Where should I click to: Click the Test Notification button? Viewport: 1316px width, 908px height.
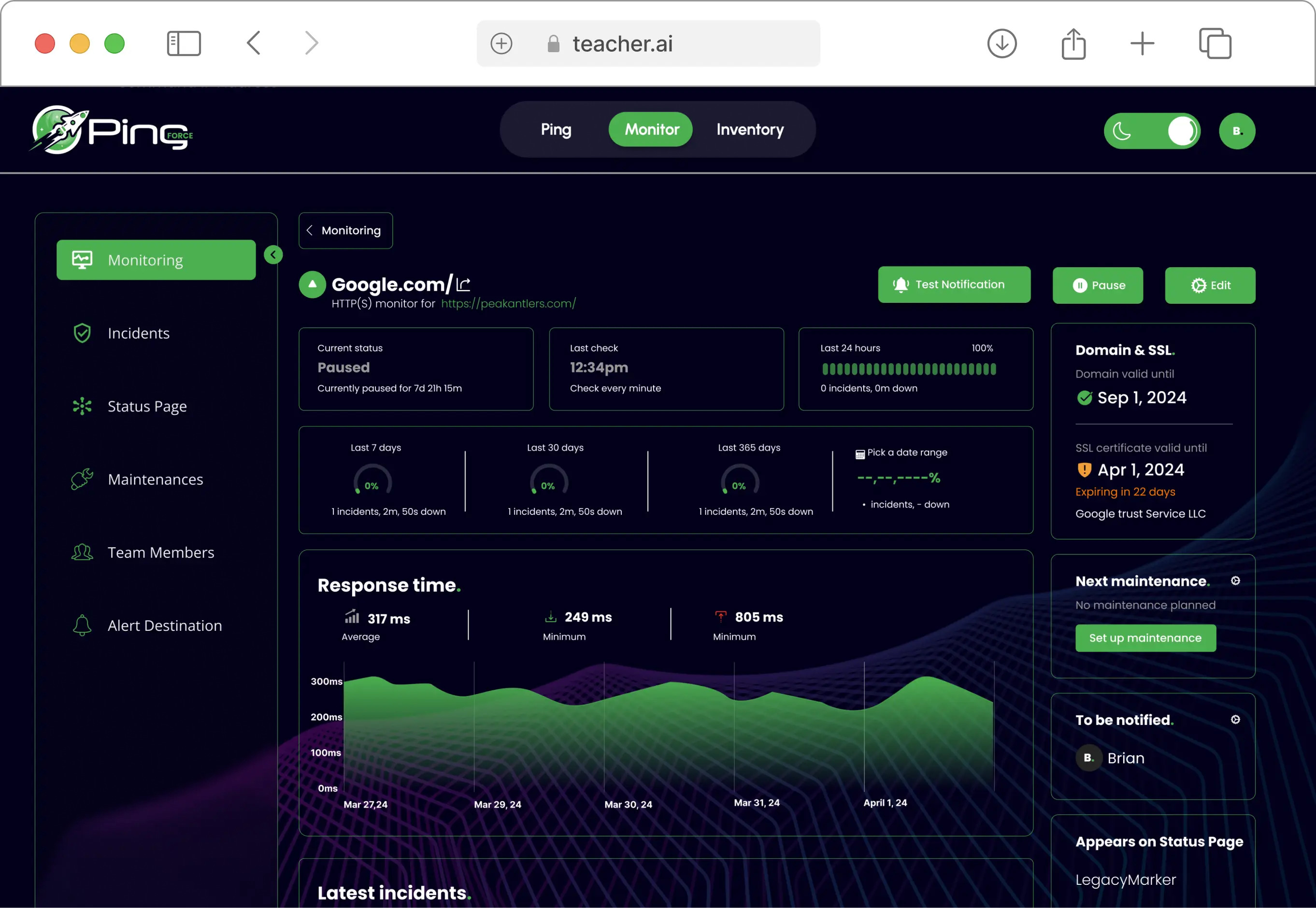tap(954, 284)
